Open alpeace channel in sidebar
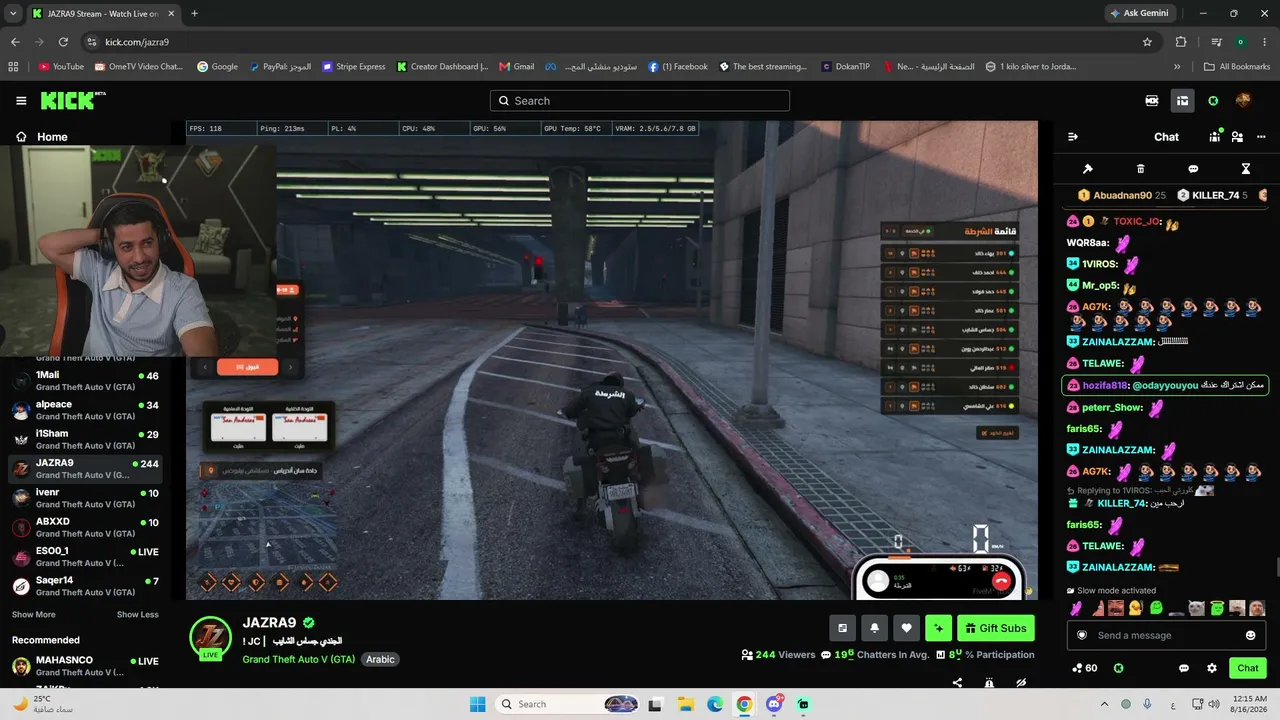 coord(85,410)
